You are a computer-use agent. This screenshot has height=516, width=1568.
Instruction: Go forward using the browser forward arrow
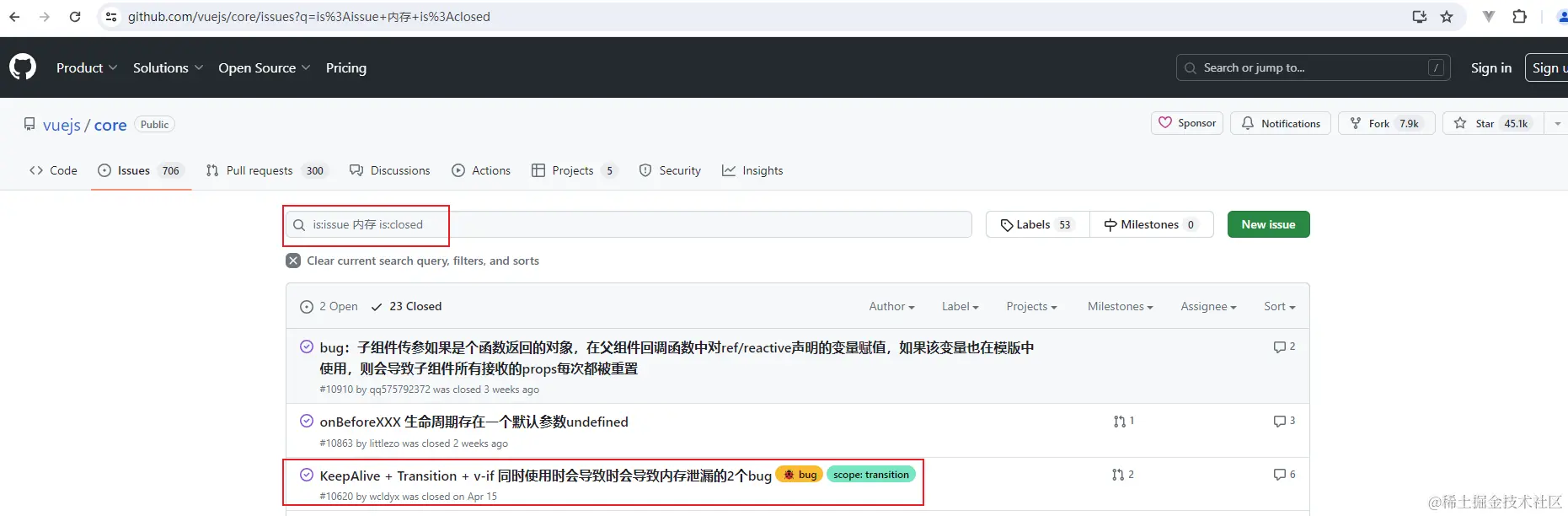(x=45, y=17)
